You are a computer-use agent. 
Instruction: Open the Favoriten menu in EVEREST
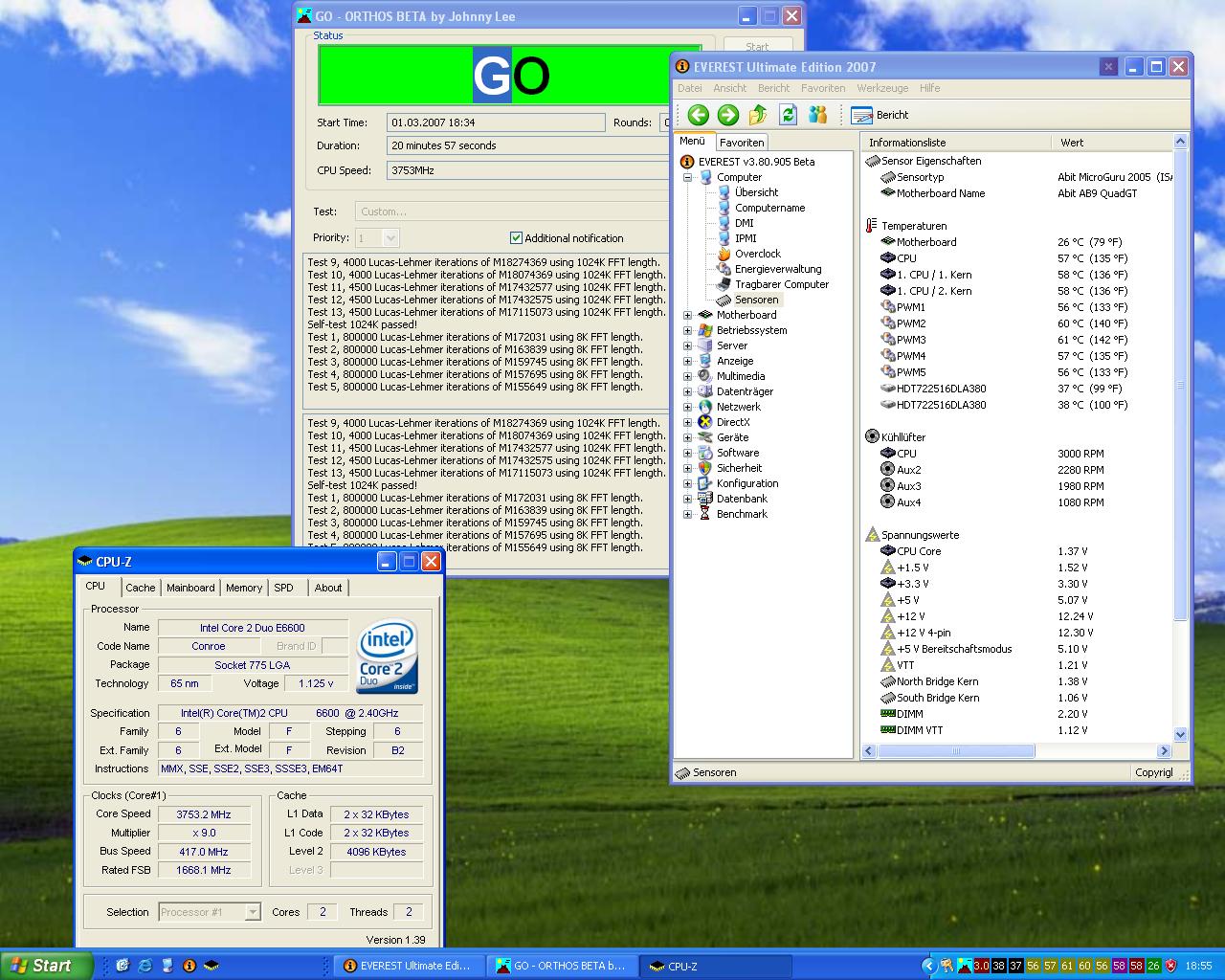click(823, 88)
